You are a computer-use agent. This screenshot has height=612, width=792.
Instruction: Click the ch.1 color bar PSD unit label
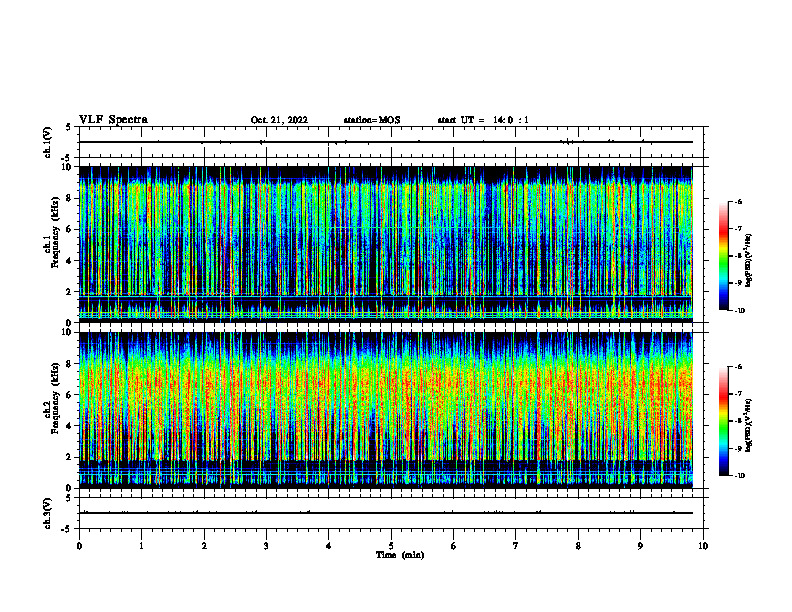pyautogui.click(x=749, y=260)
